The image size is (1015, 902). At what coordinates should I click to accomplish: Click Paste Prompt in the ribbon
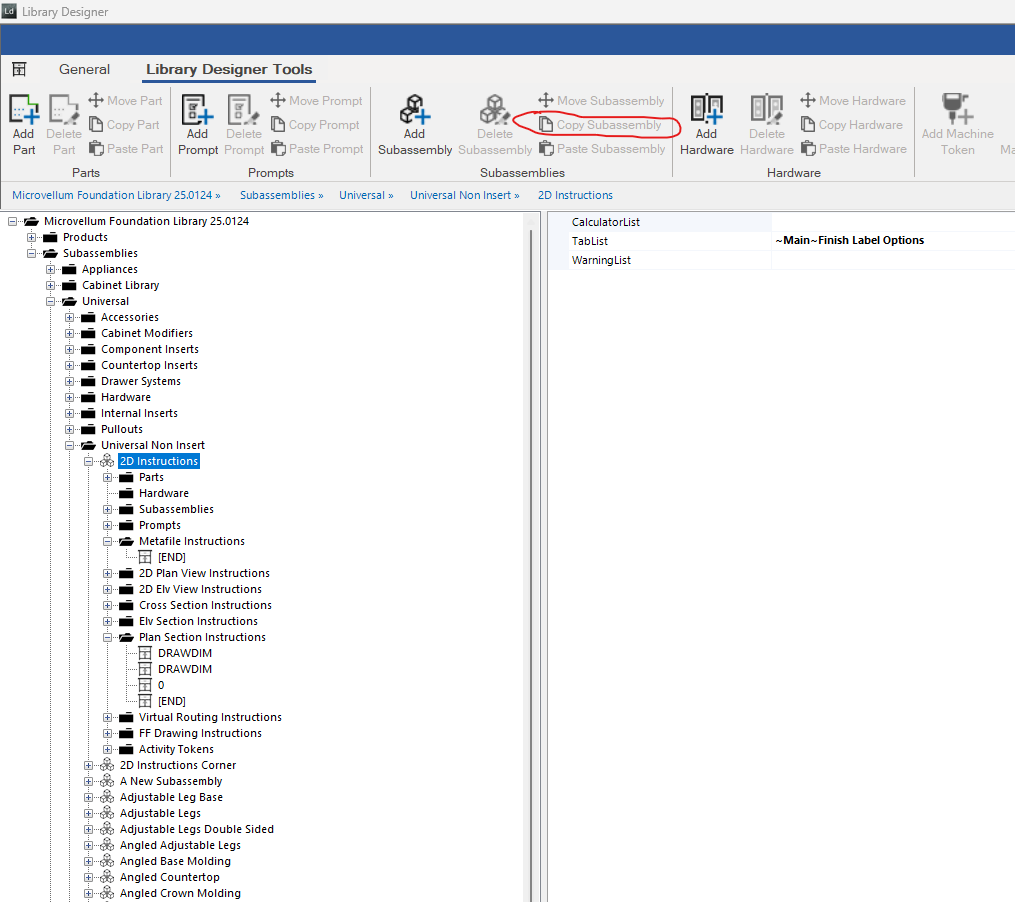coord(317,148)
